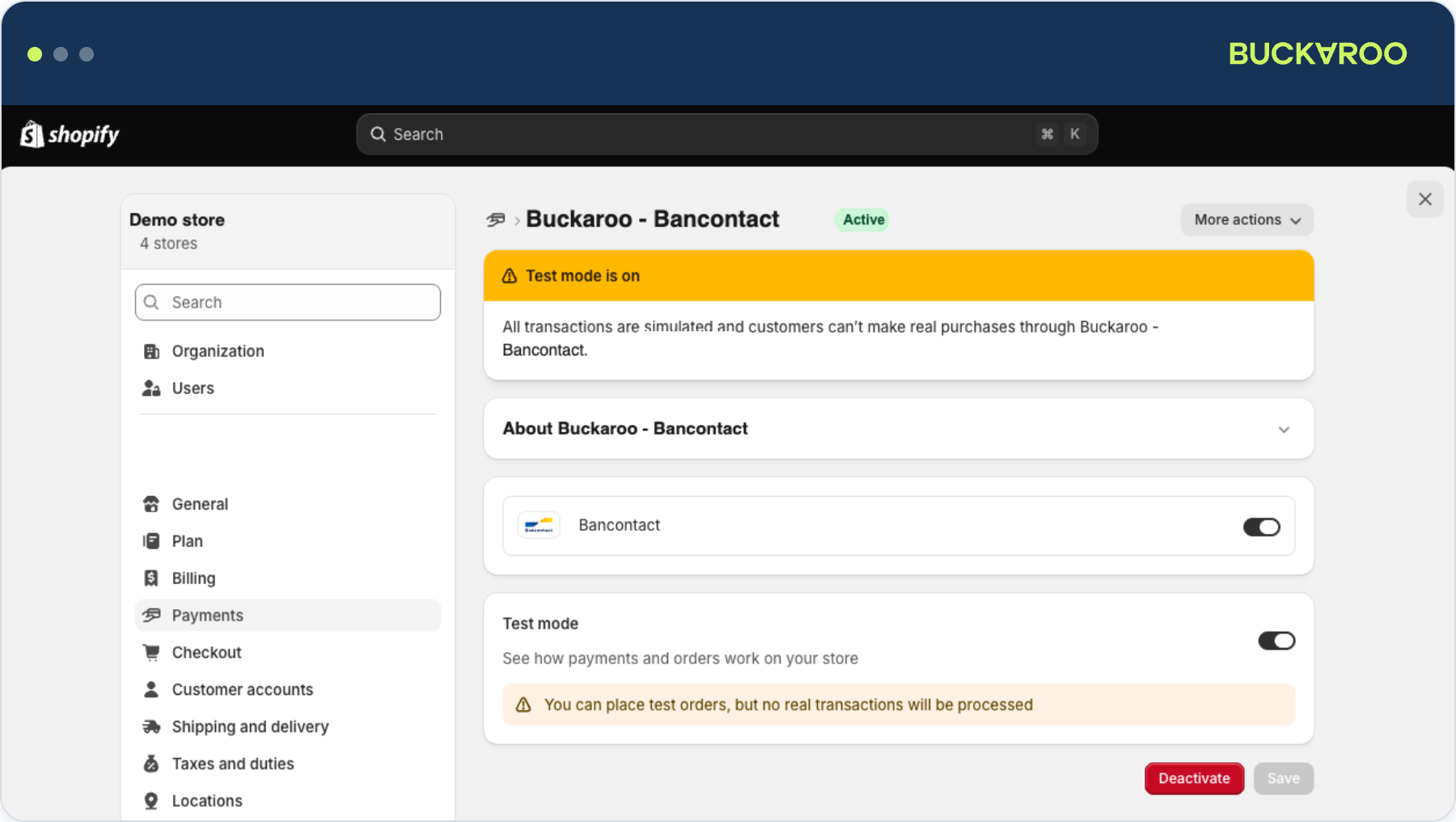Click the Bancontact logo thumbnail
Viewport: 1456px width, 822px height.
539,526
